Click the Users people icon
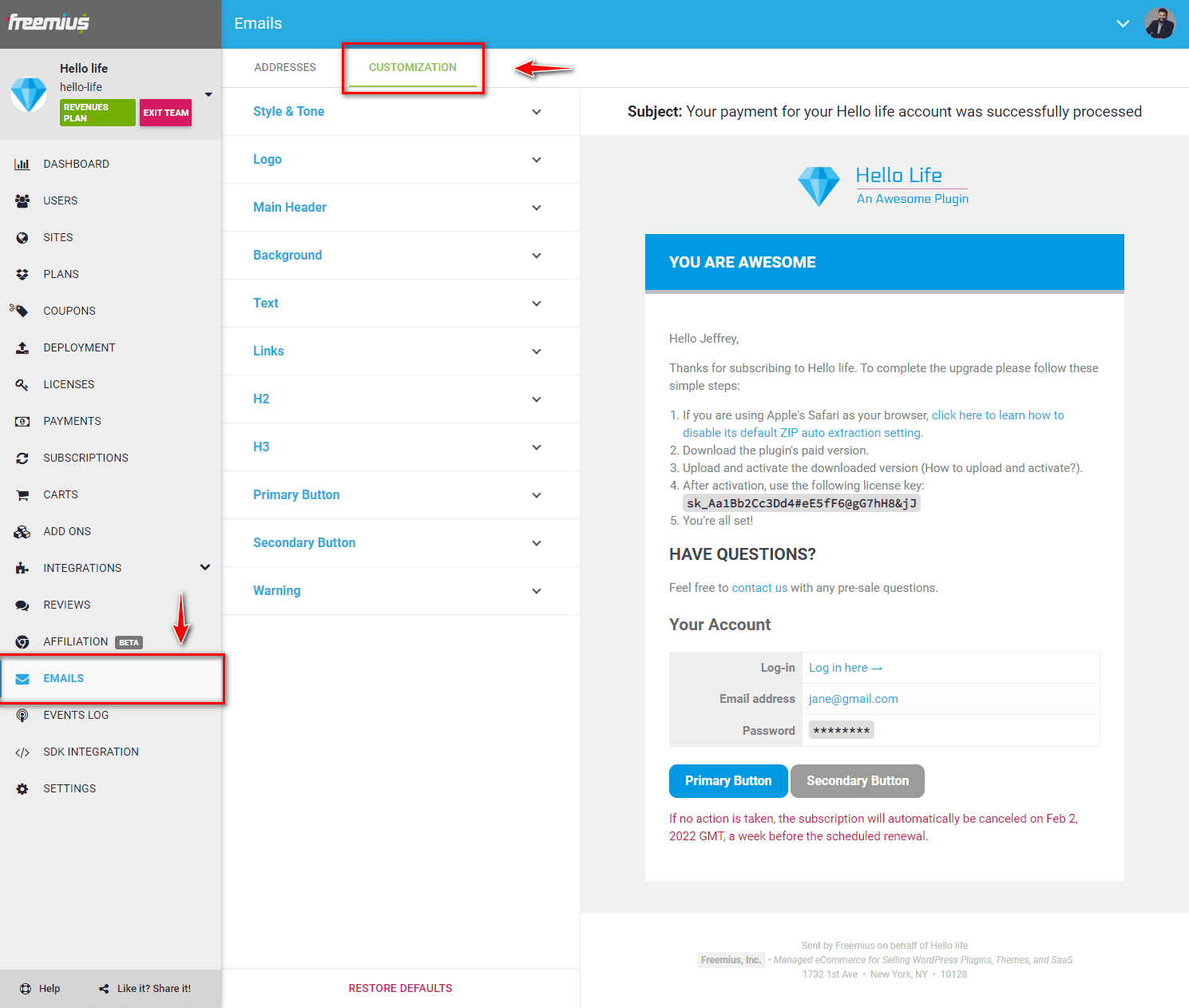 (22, 200)
